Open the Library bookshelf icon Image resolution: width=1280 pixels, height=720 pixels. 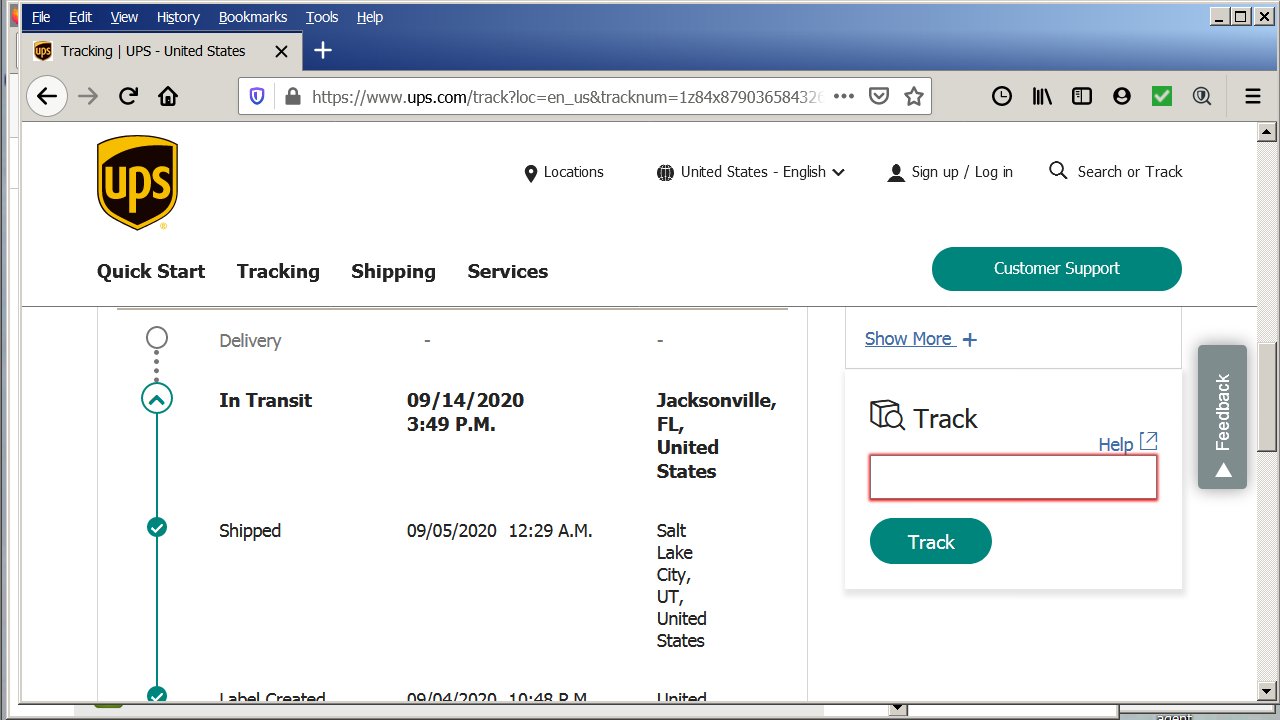tap(1043, 96)
